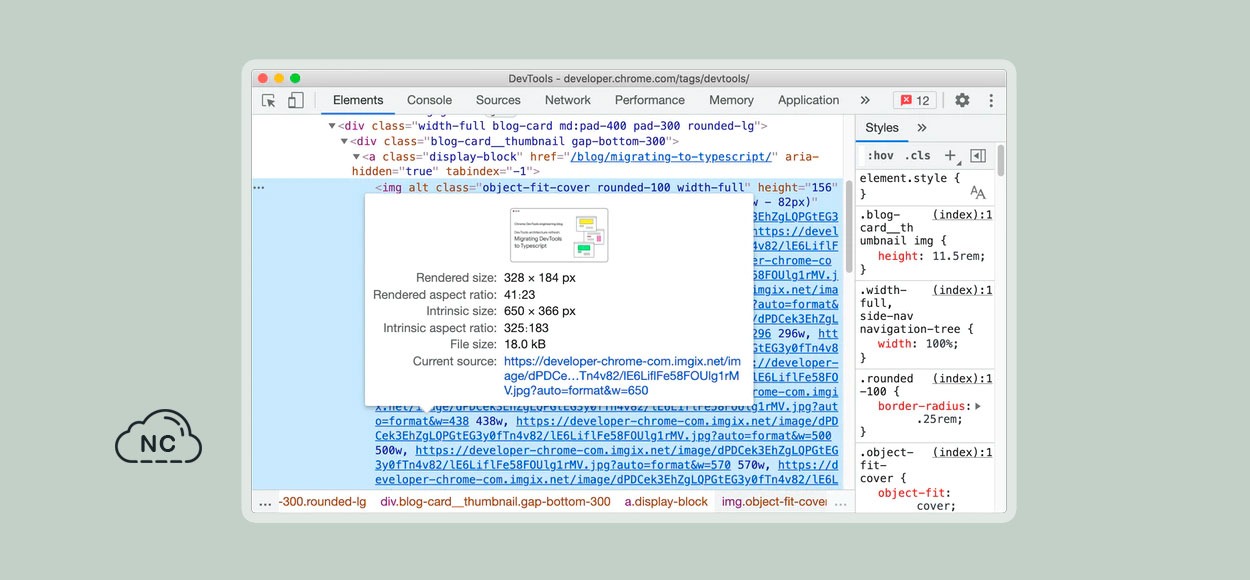Collapse the display-block anchor node
The width and height of the screenshot is (1250, 580).
click(356, 157)
